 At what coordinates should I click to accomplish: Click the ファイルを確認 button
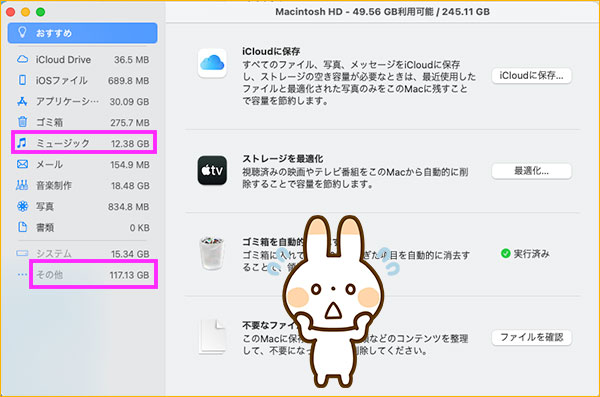[532, 337]
